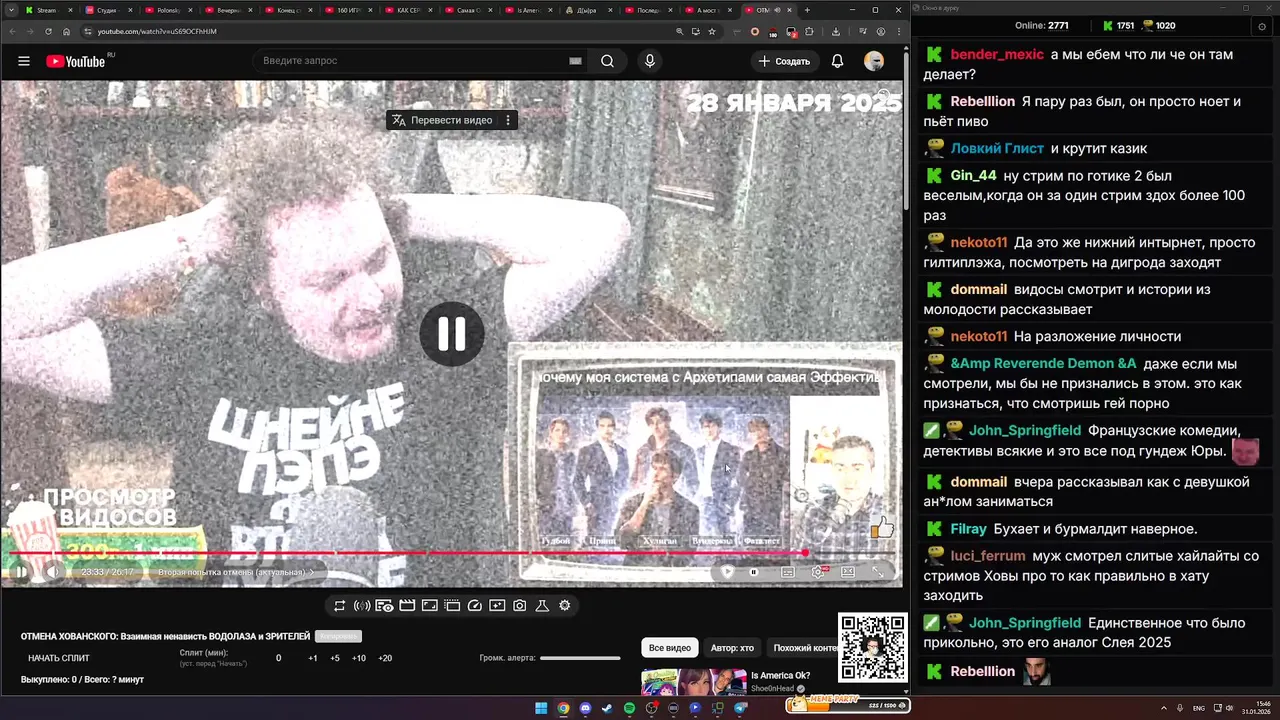This screenshot has height=720, width=1280.
Task: Click the +5 split minutes button
Action: click(335, 658)
